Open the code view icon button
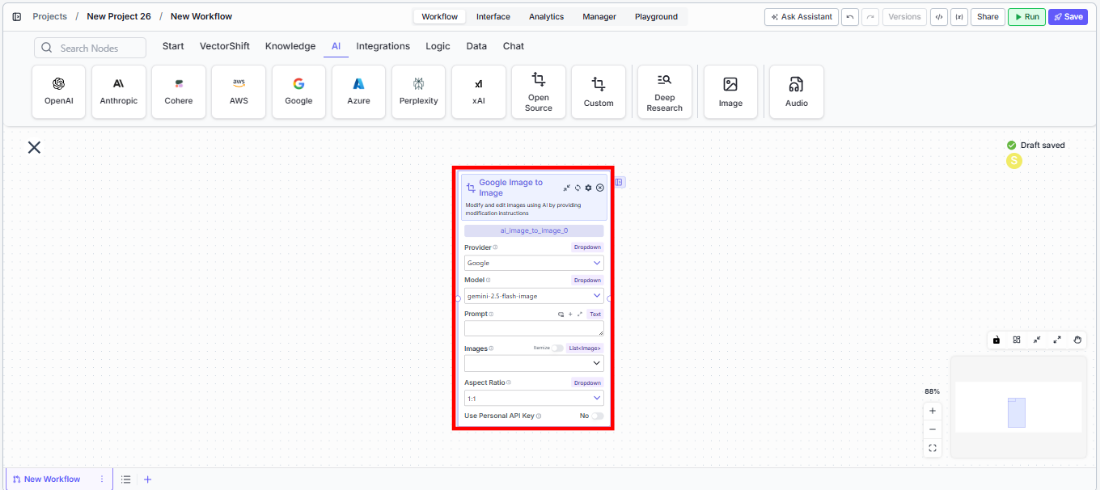Image resolution: width=1100 pixels, height=490 pixels. 939,17
